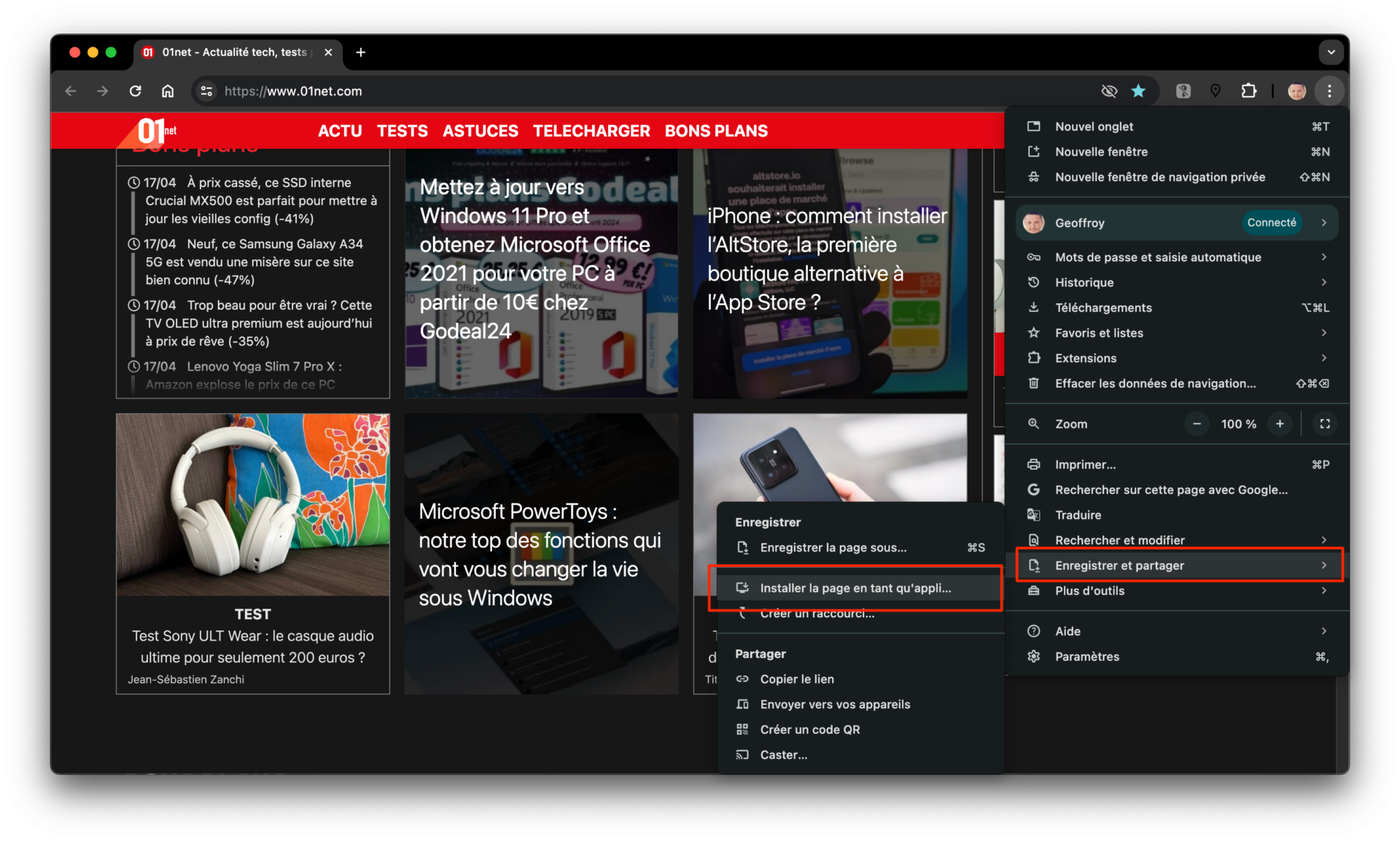1400x841 pixels.
Task: Click the reload page icon
Action: (x=135, y=91)
